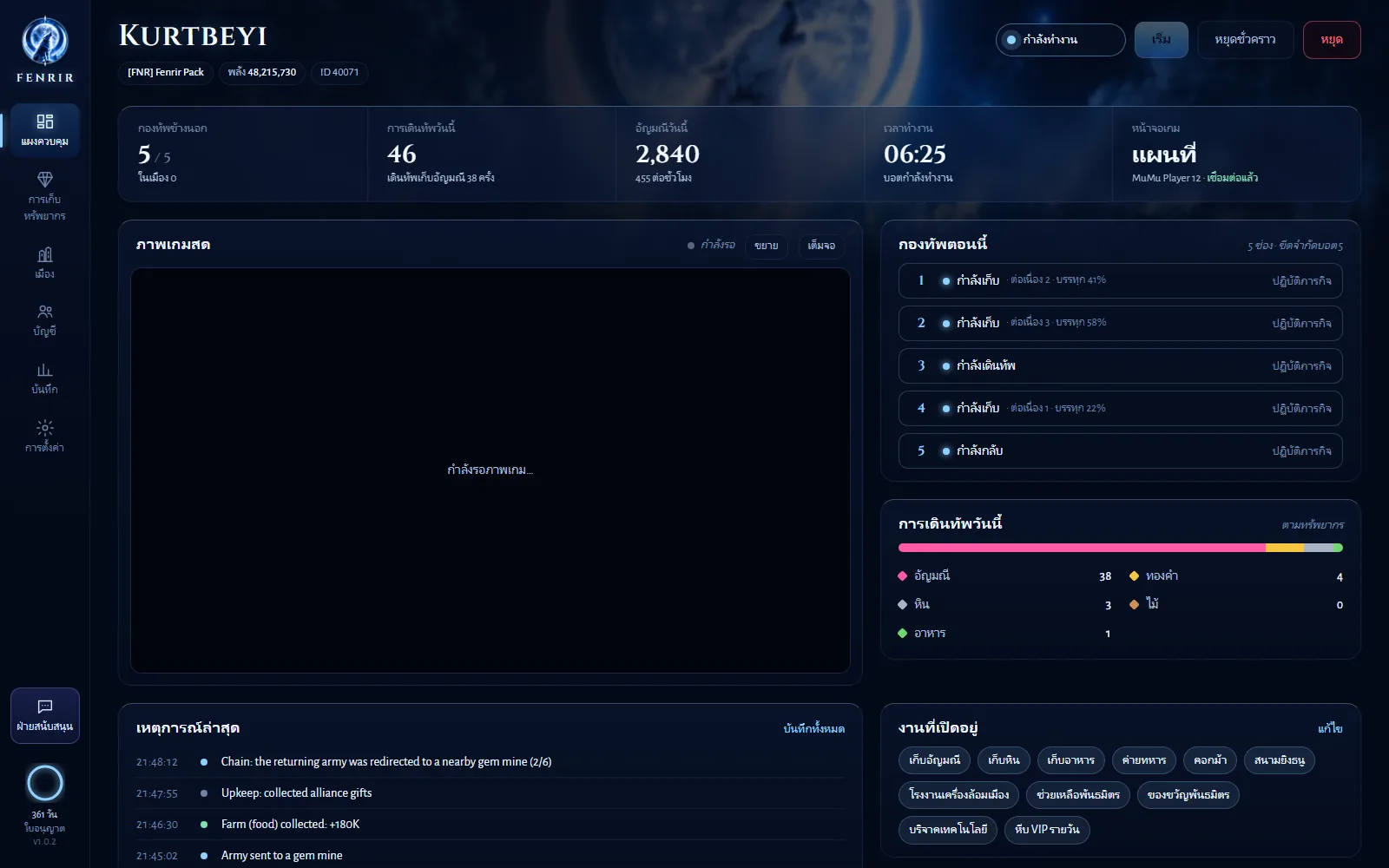Click the pink gem segment of marches bar
Viewport: 1389px width, 868px height.
point(1082,548)
